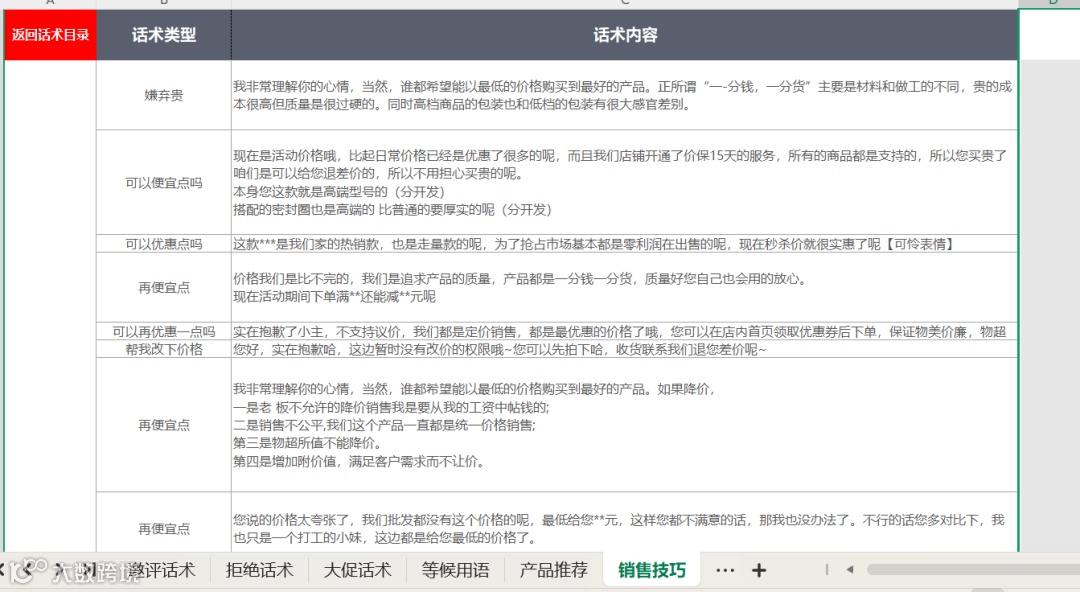This screenshot has height=592, width=1080.
Task: Click the horizontal scrollbar left arrow
Action: click(850, 570)
